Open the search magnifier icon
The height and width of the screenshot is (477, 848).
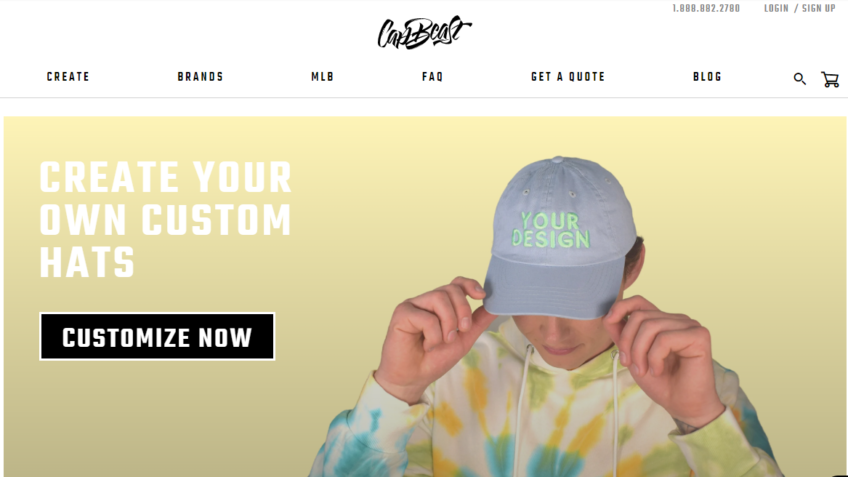[799, 79]
